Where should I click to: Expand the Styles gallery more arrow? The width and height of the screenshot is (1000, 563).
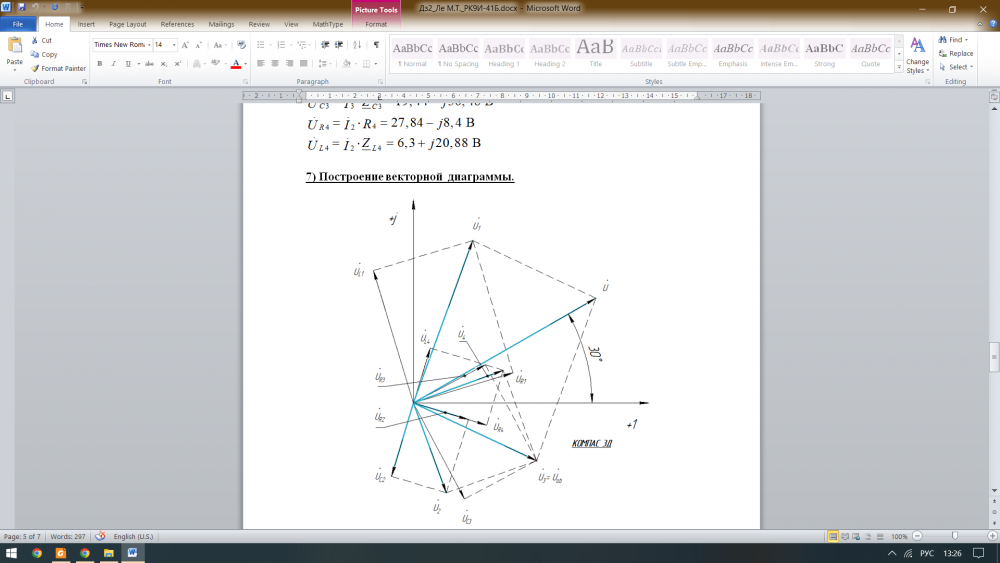tap(899, 67)
